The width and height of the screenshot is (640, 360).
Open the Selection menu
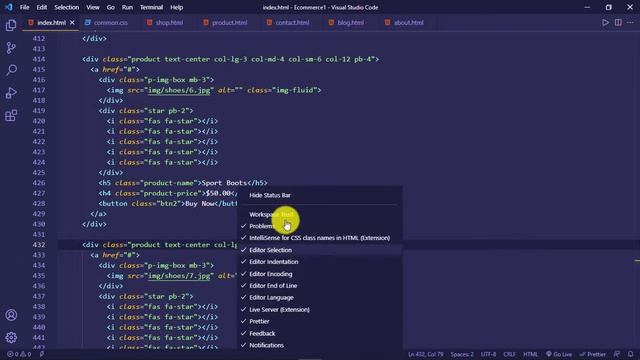click(x=67, y=7)
